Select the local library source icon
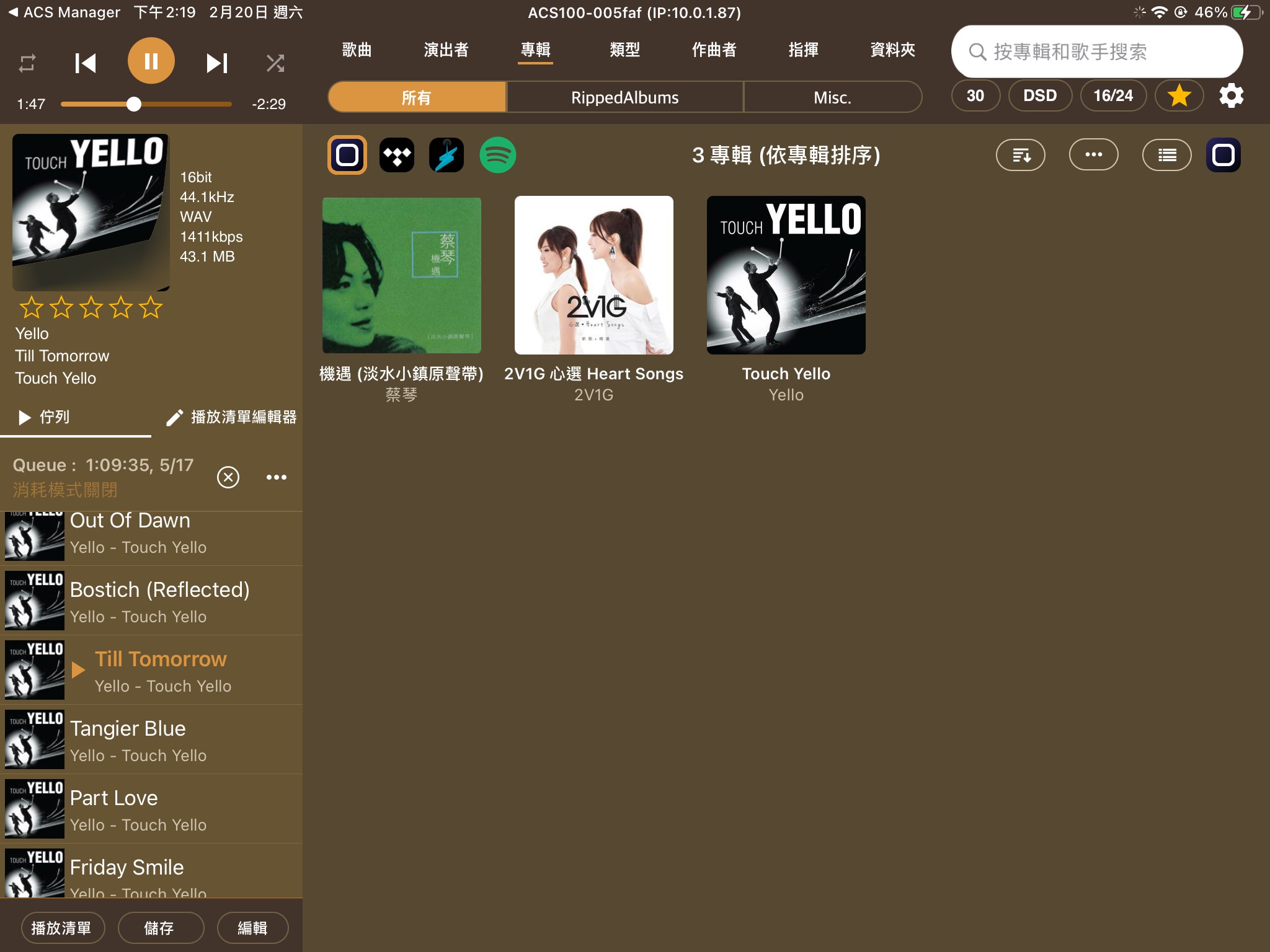Viewport: 1270px width, 952px height. point(347,155)
